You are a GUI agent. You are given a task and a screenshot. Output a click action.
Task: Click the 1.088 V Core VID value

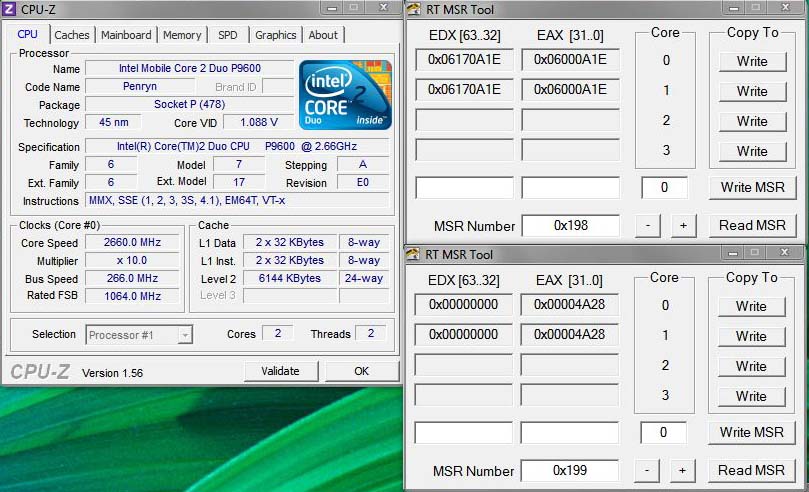click(x=258, y=122)
